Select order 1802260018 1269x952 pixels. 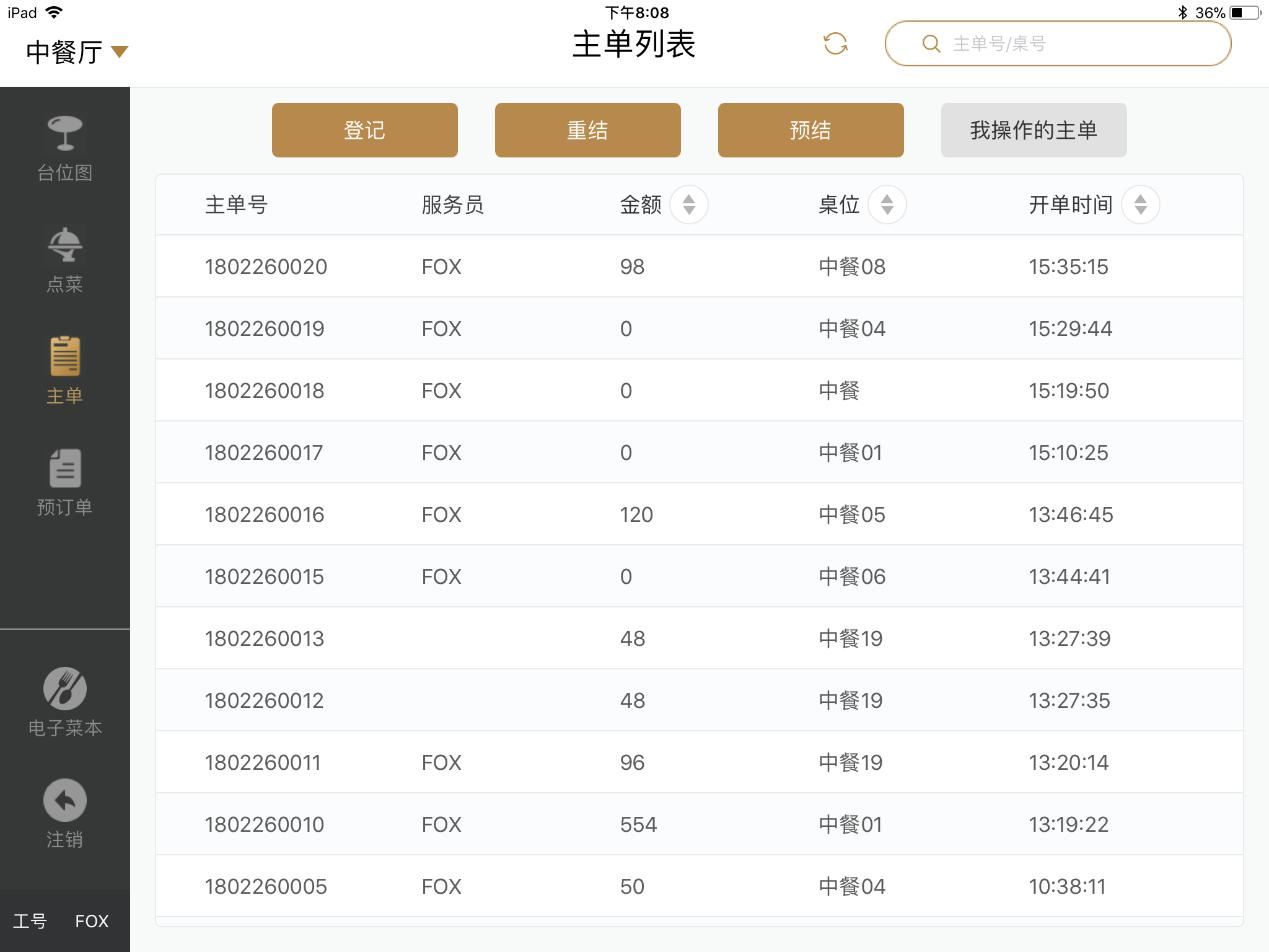[x=699, y=391]
